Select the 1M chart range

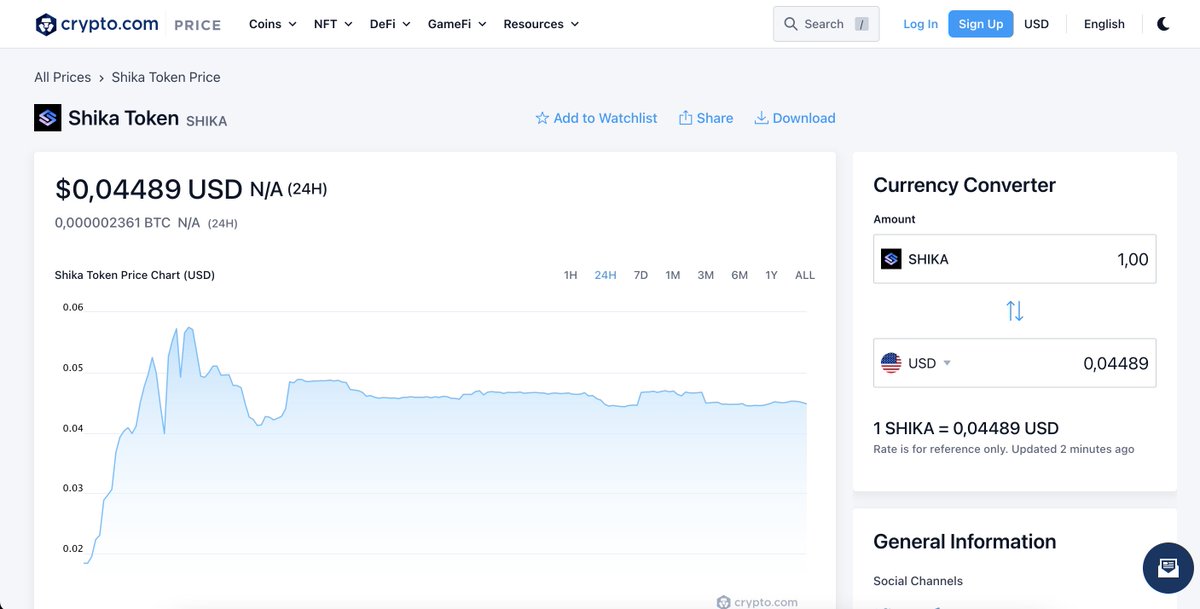pos(673,275)
